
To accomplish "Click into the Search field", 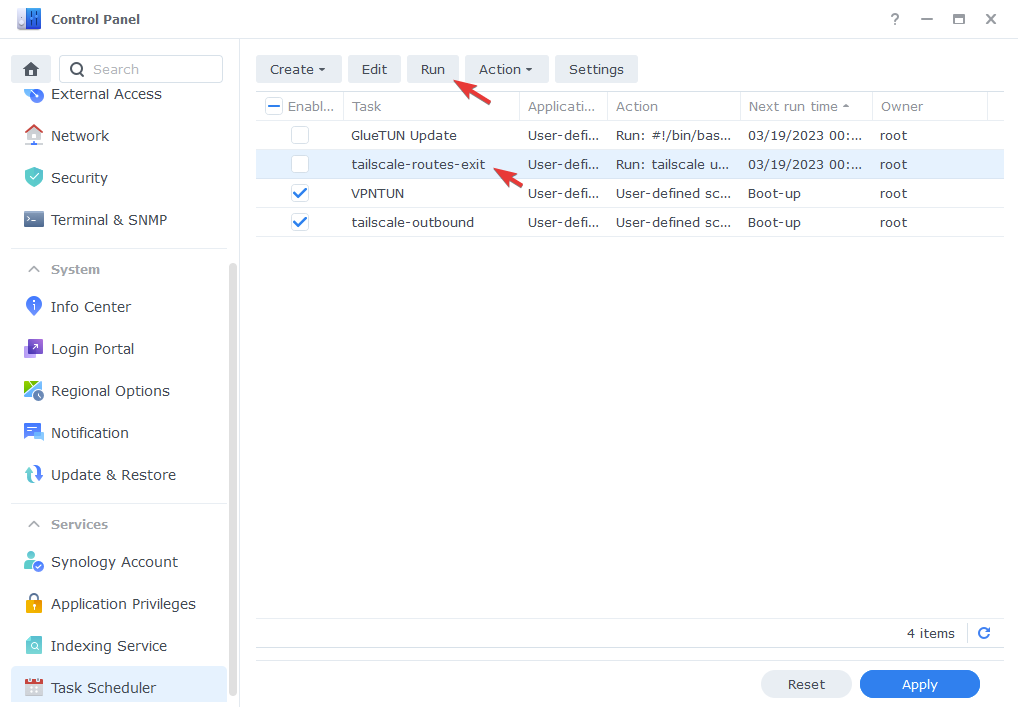I will point(141,69).
